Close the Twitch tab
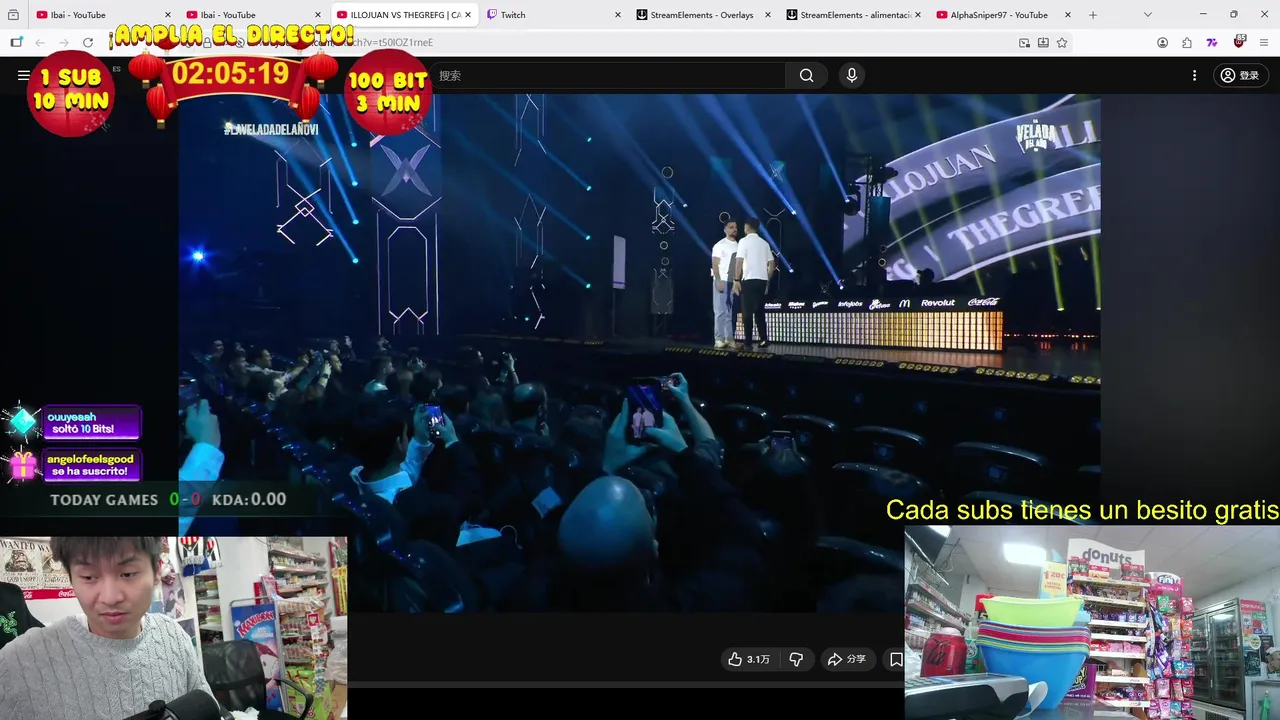 617,15
